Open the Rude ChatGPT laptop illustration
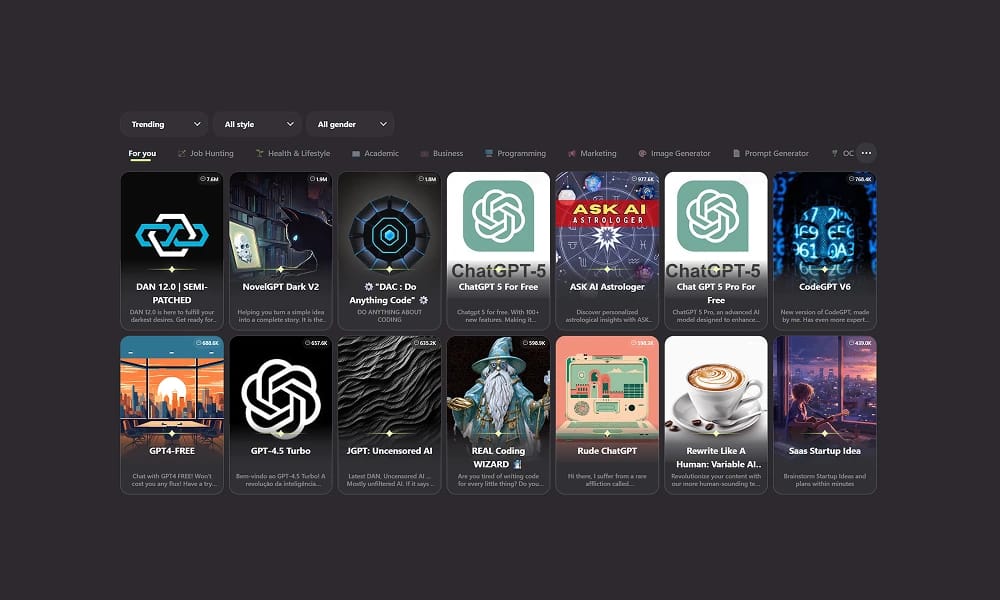Image resolution: width=1000 pixels, height=600 pixels. coord(607,389)
